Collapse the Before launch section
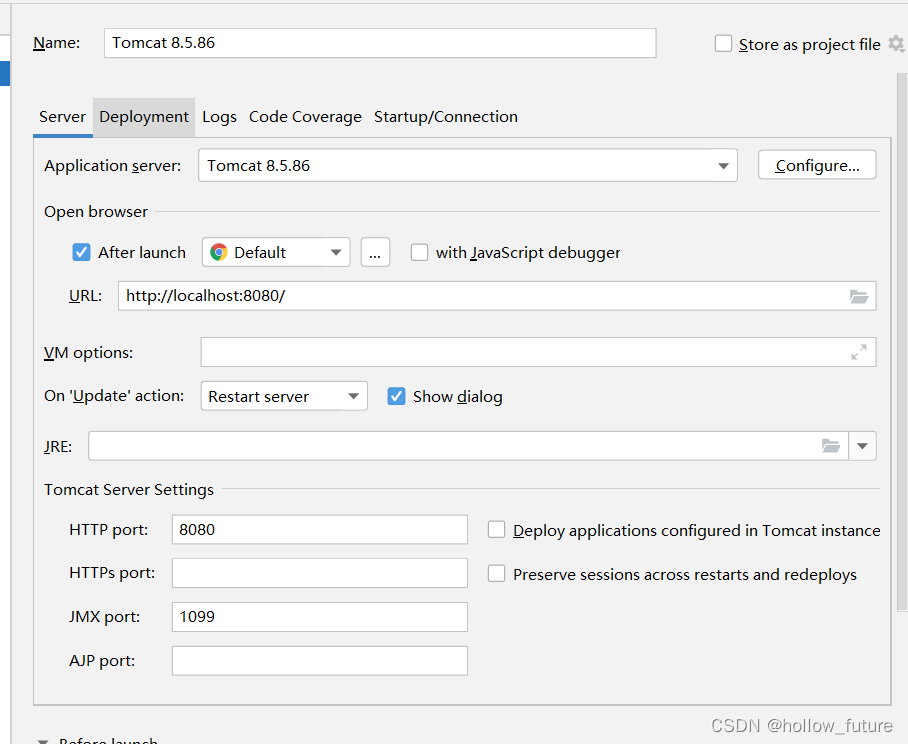 [43, 741]
